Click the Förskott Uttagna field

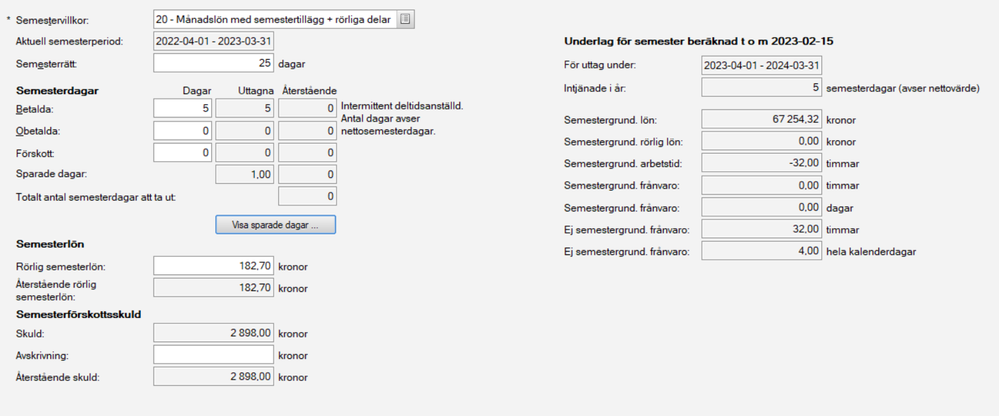coord(244,152)
